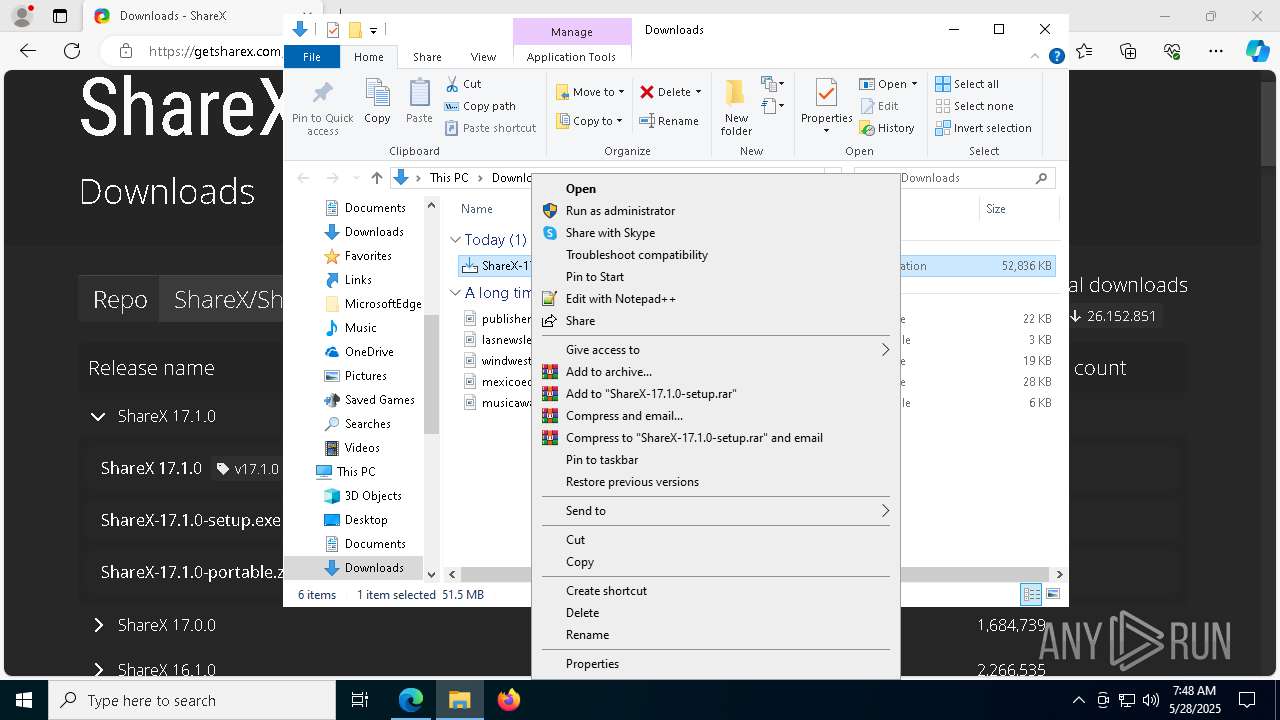
Task: Select Favorites in navigation pane
Action: 368,256
